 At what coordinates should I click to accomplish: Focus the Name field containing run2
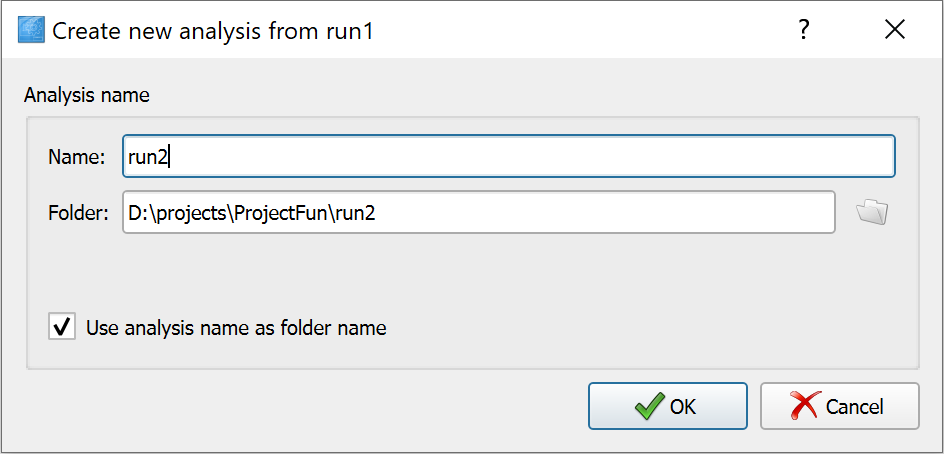[x=509, y=156]
